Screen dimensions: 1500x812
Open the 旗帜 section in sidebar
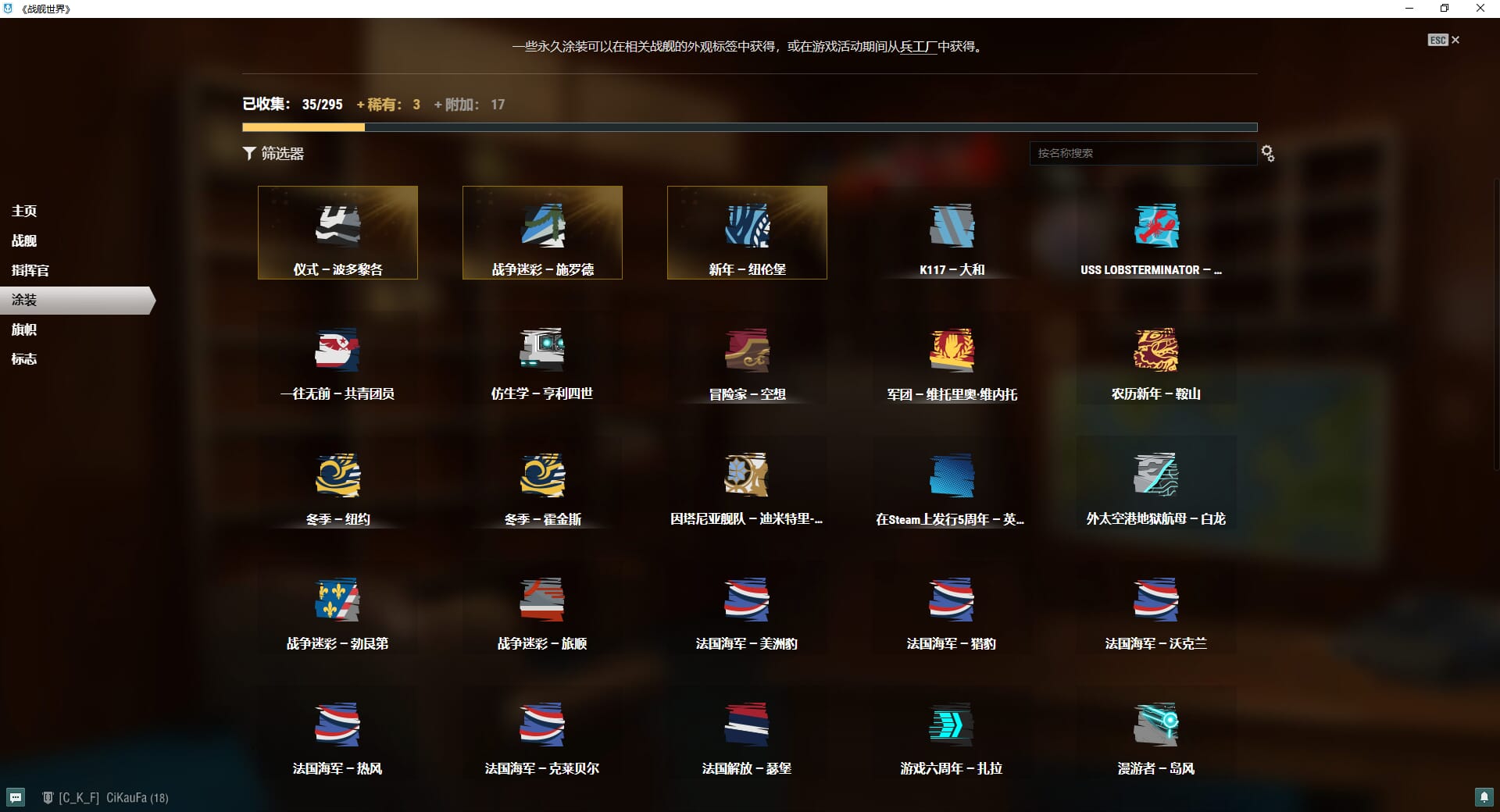coord(24,329)
